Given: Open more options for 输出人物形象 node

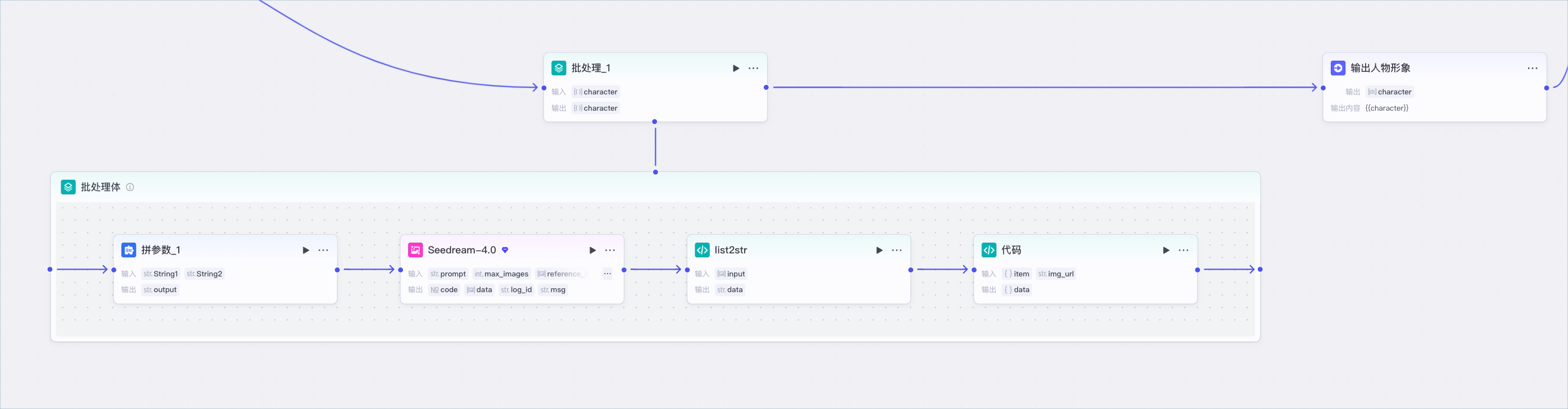Looking at the screenshot, I should click(1532, 68).
